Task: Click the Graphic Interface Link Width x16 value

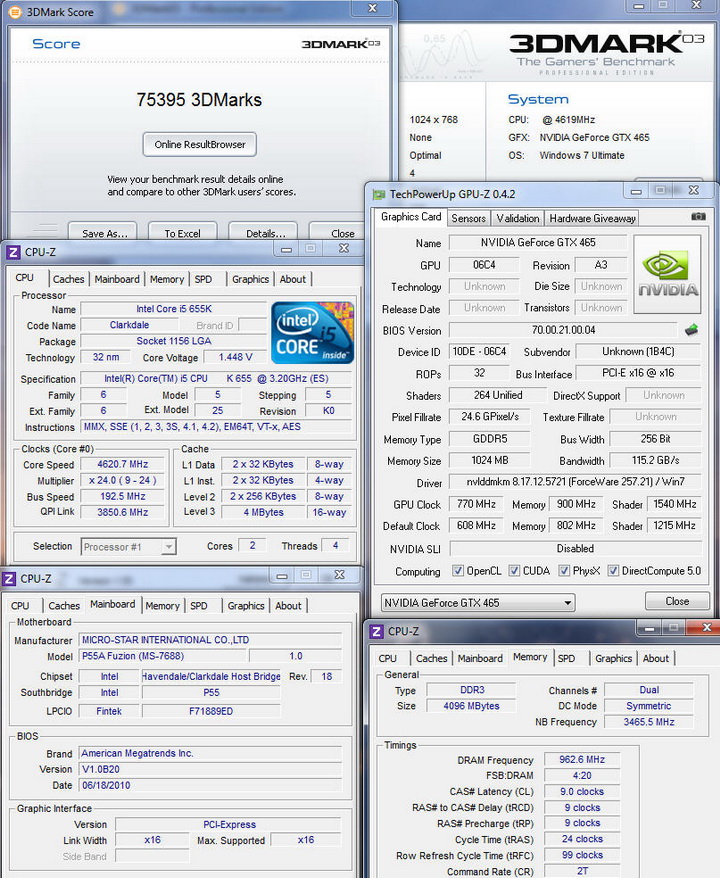Action: click(x=152, y=840)
